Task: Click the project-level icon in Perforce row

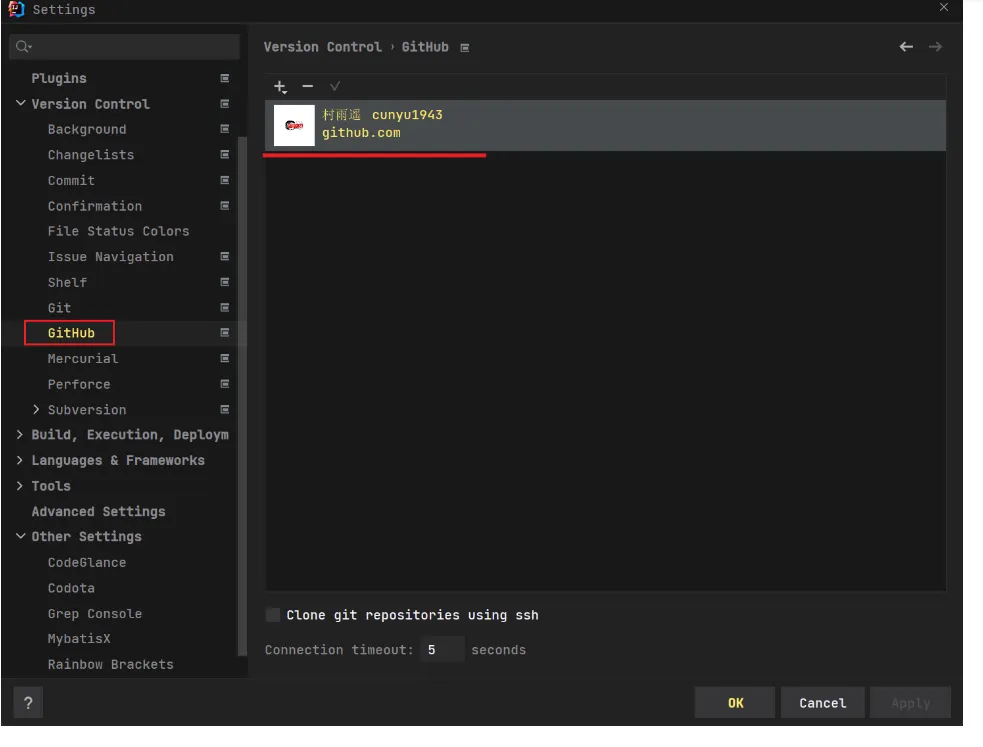Action: [x=224, y=384]
